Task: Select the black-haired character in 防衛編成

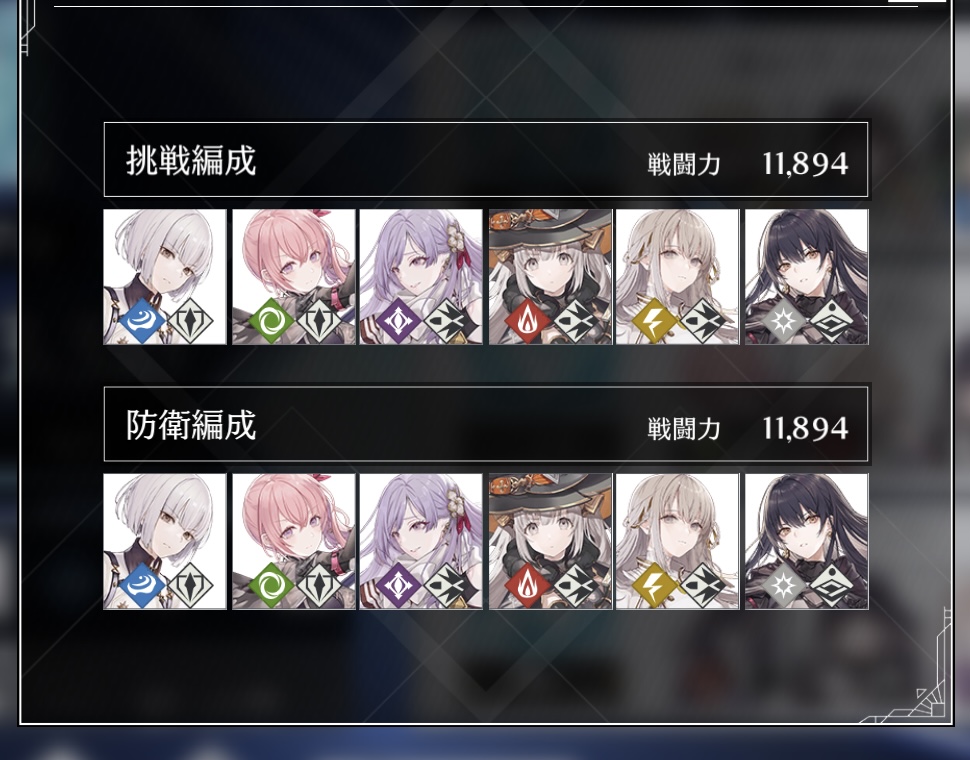Action: (x=807, y=541)
